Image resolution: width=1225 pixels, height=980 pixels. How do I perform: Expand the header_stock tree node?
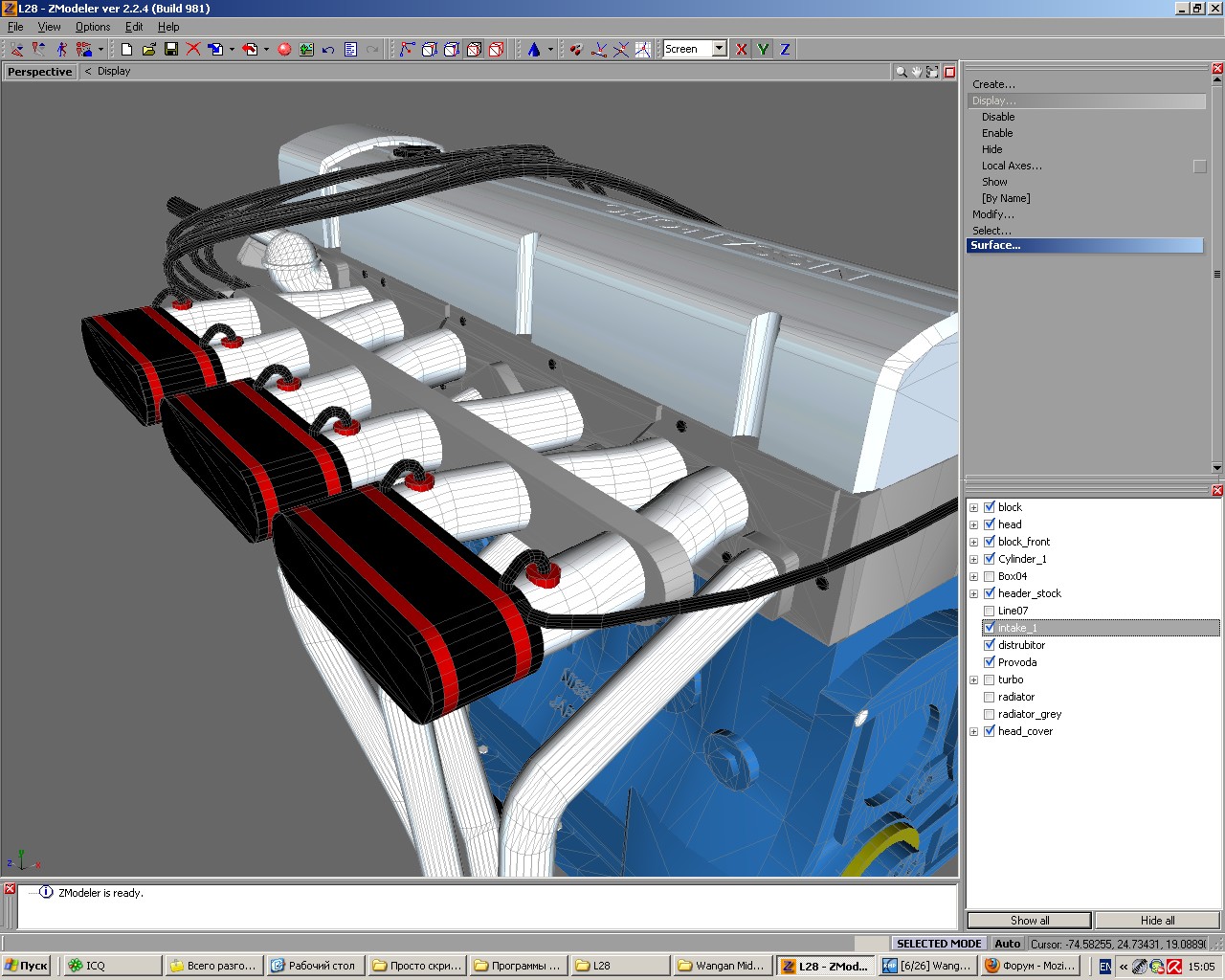973,593
